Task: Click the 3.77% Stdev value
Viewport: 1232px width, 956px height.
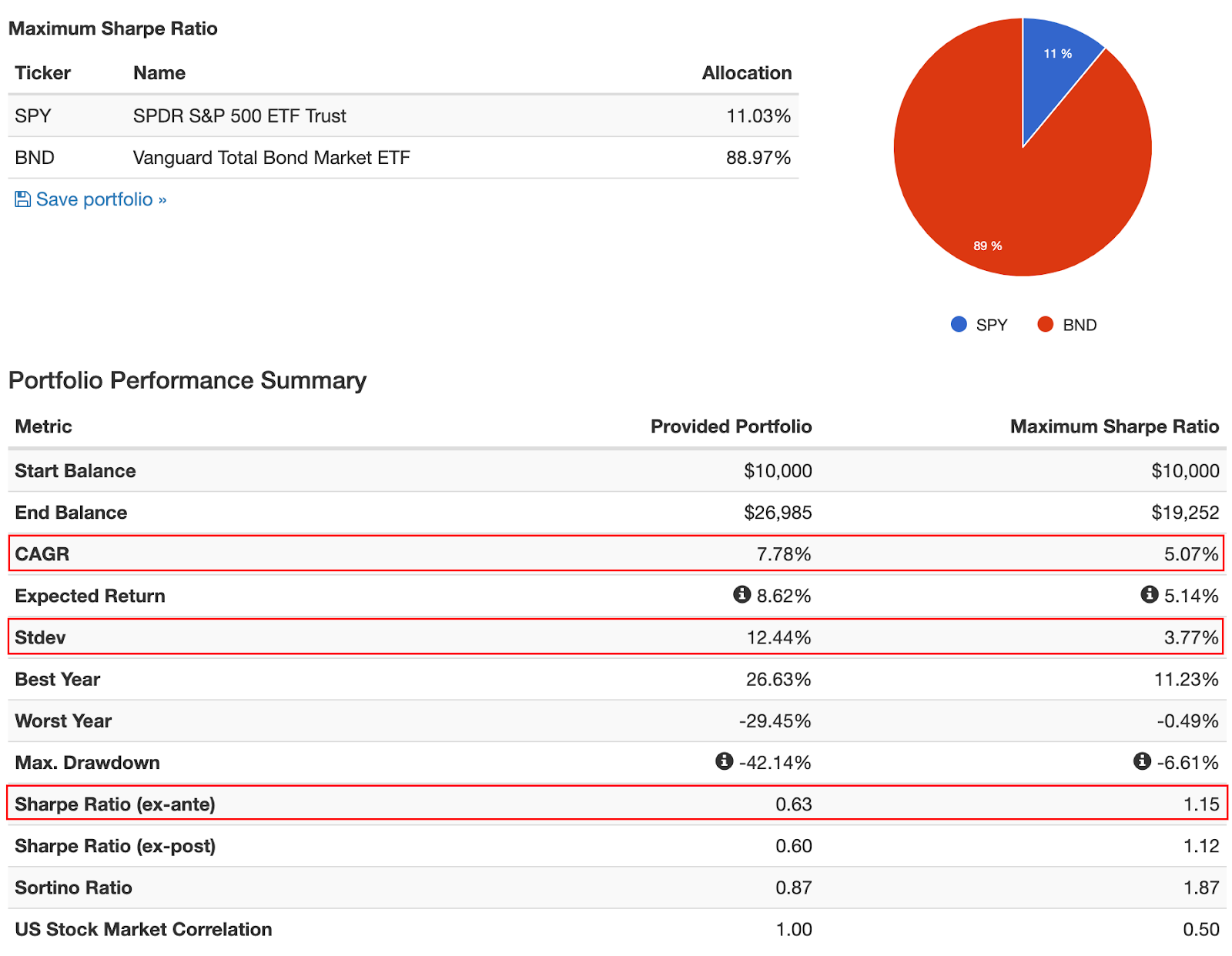Action: [1191, 637]
